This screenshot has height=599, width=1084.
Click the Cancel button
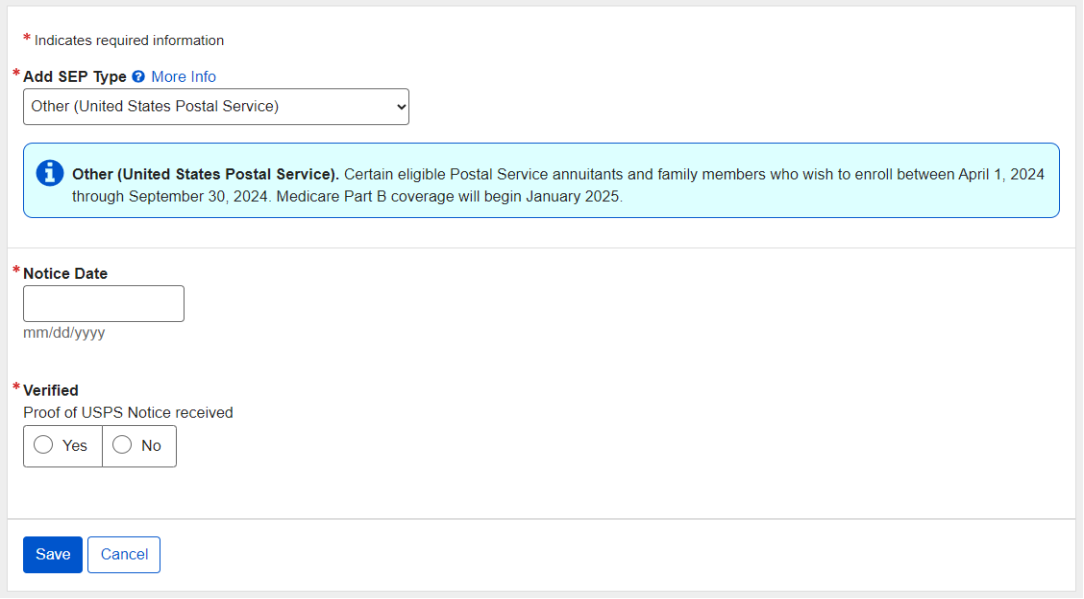[x=124, y=555]
